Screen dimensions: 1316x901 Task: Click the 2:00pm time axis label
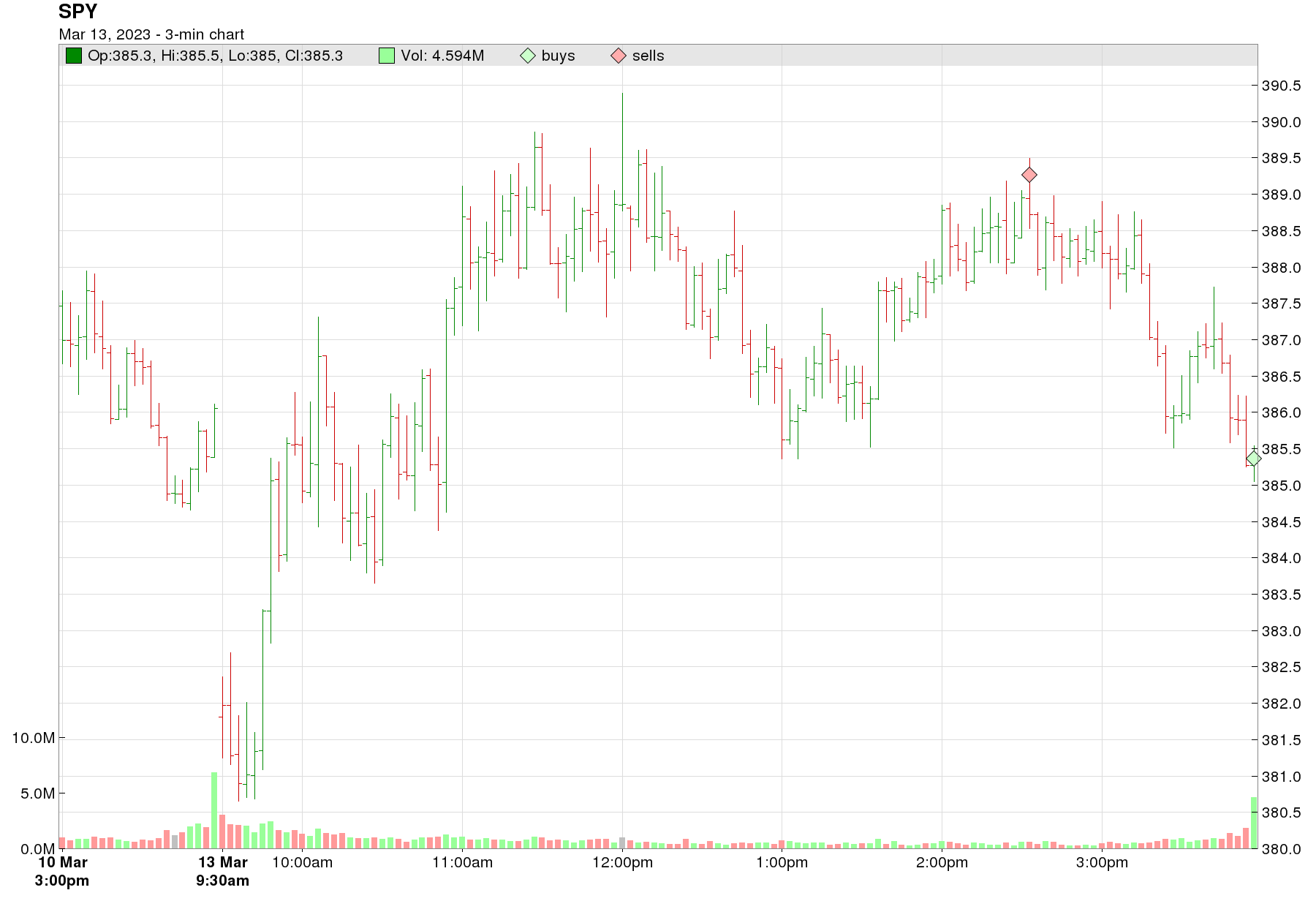pyautogui.click(x=942, y=862)
